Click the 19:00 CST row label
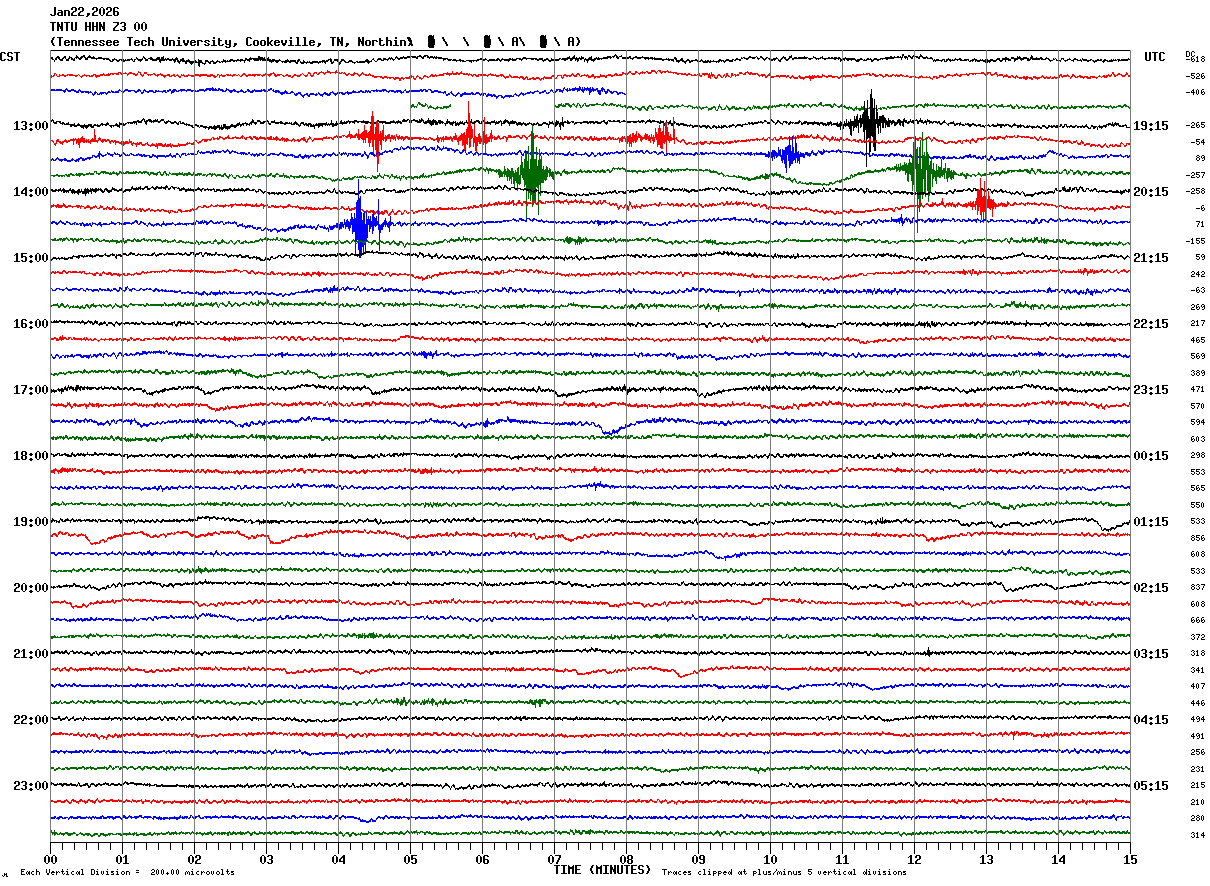The width and height of the screenshot is (1210, 886). point(31,522)
